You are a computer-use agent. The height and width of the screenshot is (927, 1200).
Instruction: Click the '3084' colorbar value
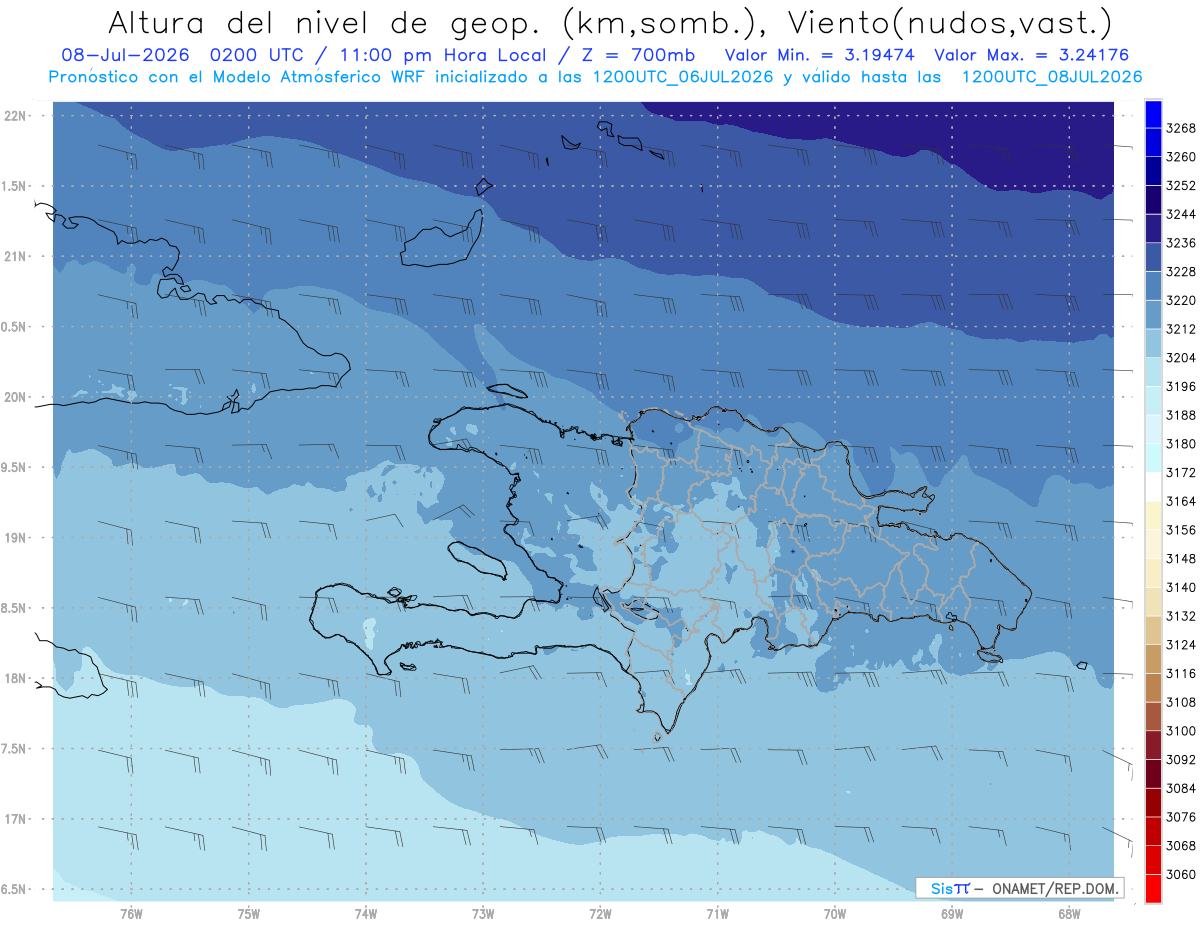click(1180, 788)
